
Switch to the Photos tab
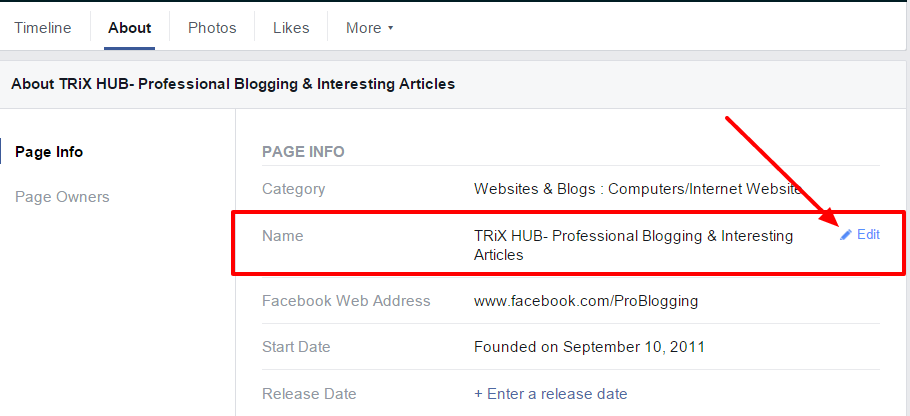coord(212,28)
